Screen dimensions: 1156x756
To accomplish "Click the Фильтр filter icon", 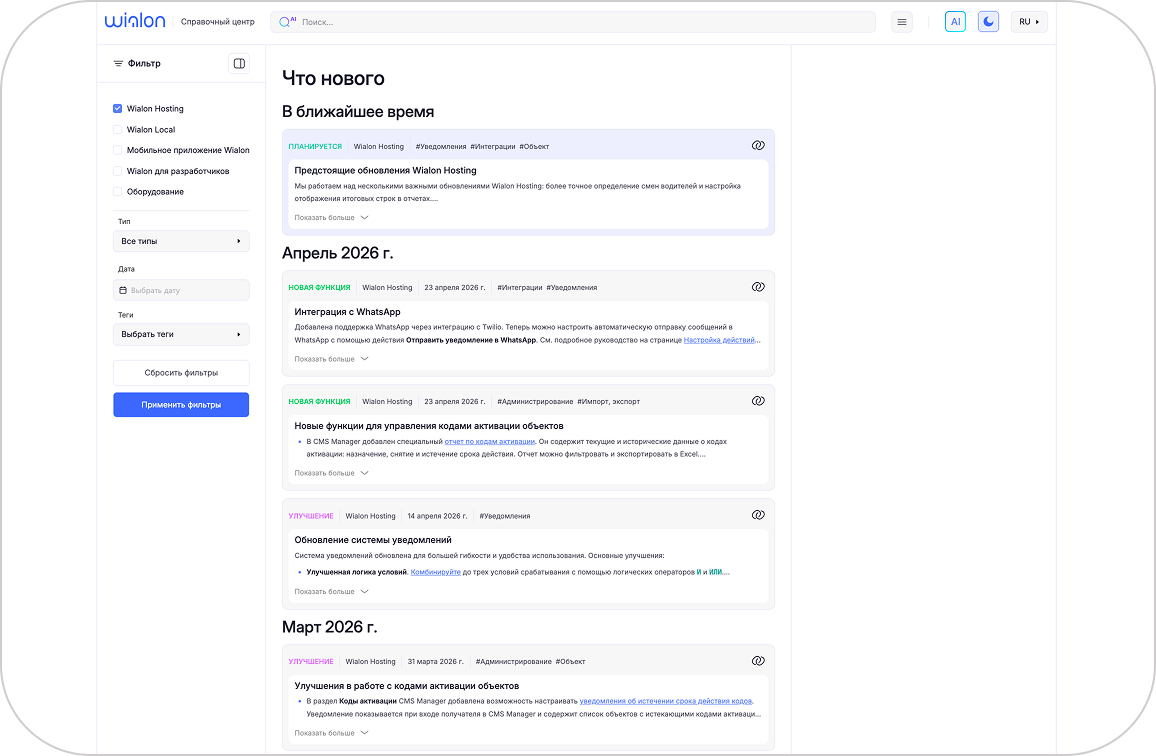I will pyautogui.click(x=118, y=63).
